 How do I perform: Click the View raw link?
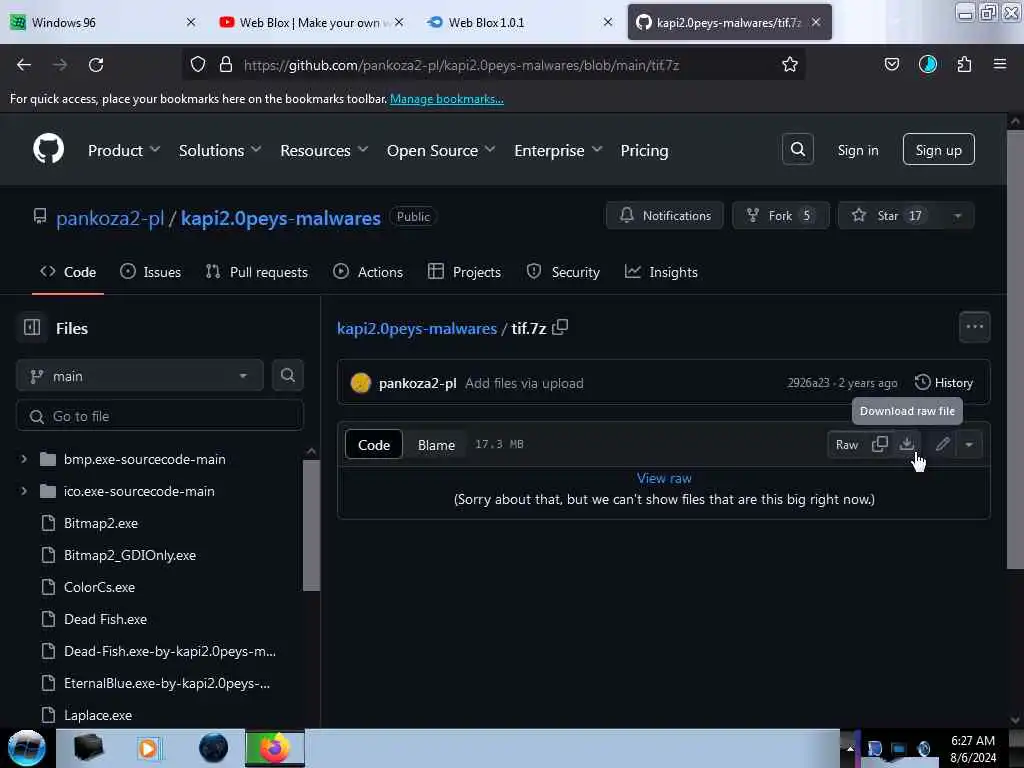(x=664, y=478)
